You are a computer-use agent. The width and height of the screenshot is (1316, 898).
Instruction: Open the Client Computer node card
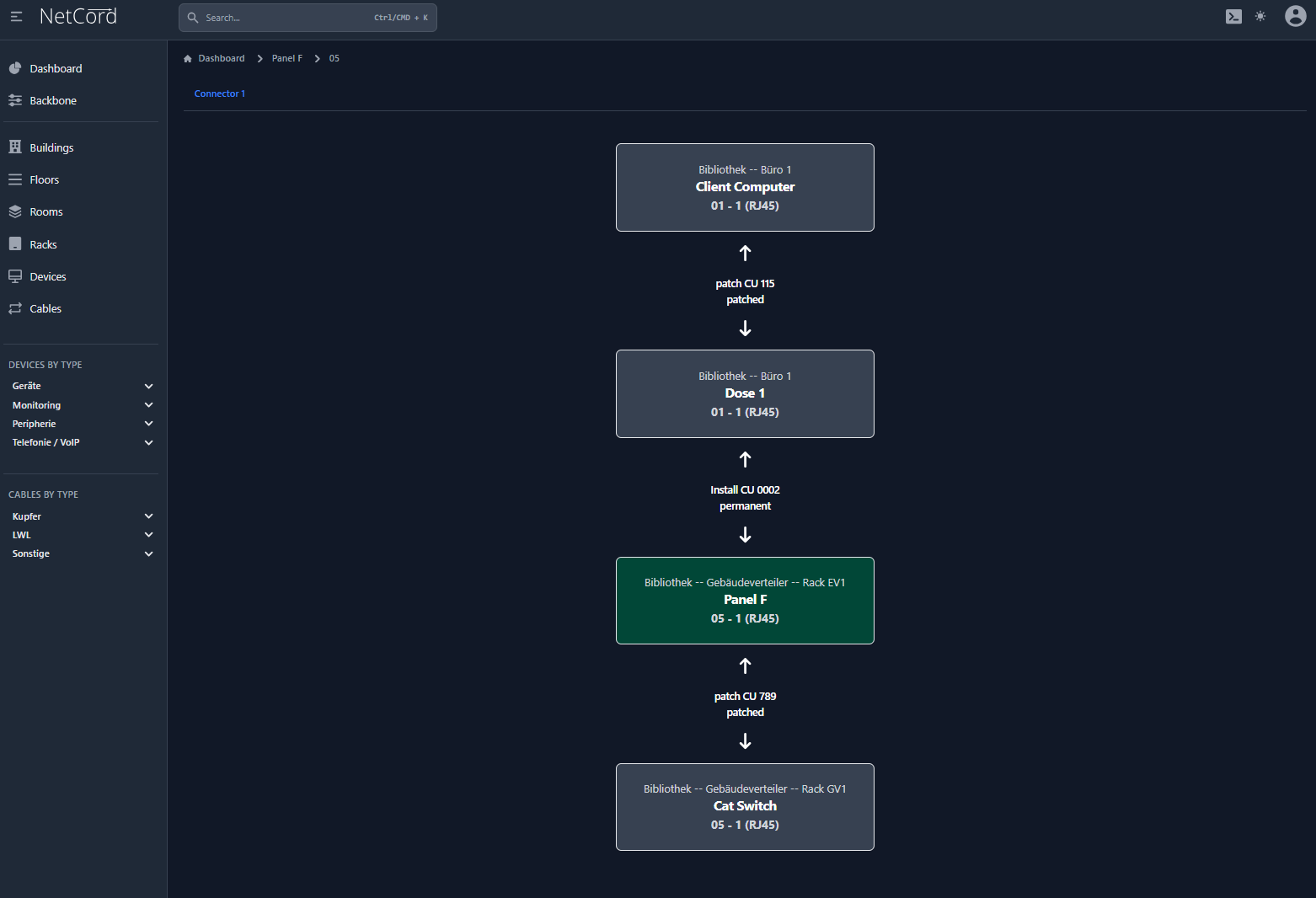pos(745,188)
